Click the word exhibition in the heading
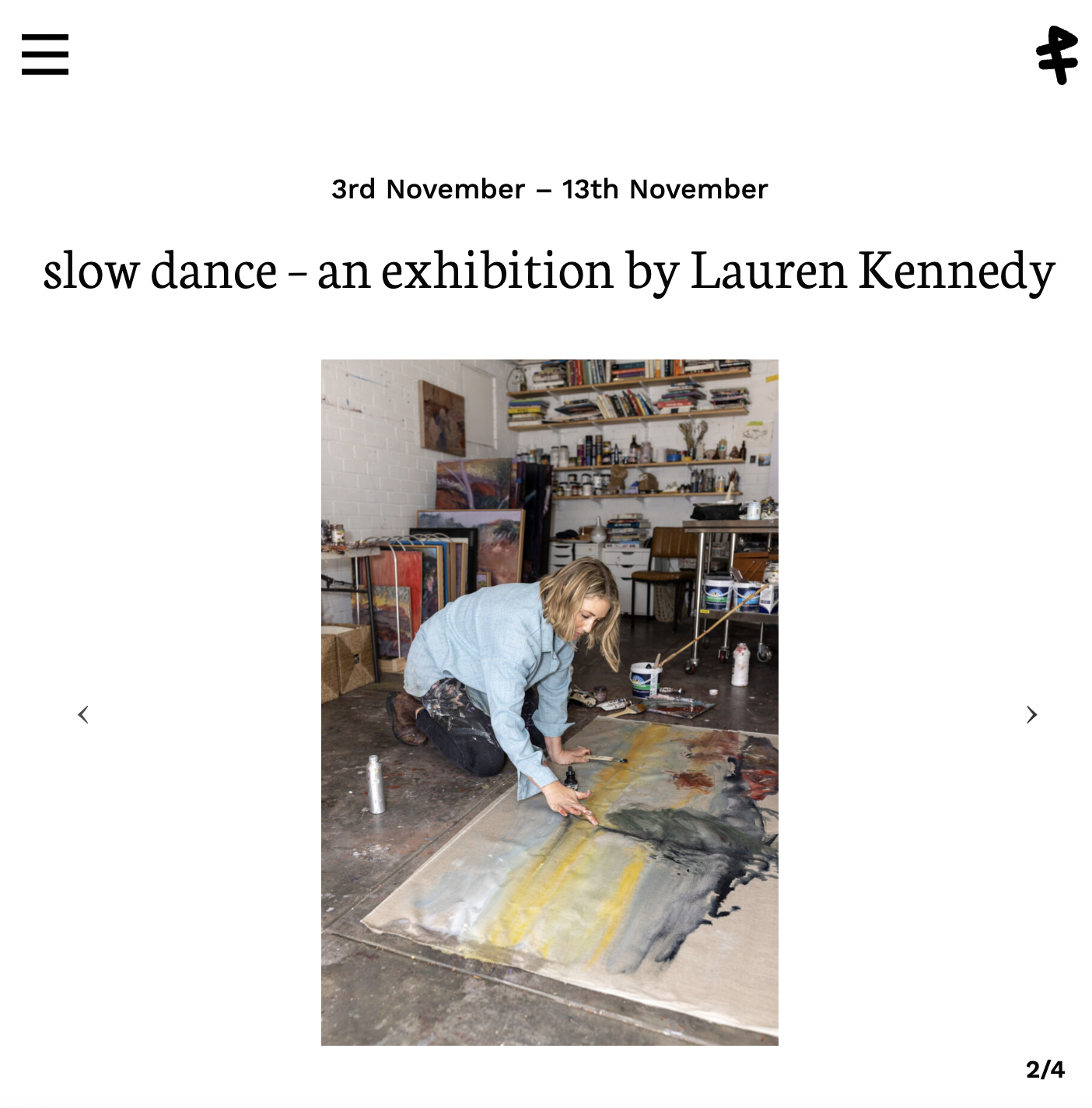This screenshot has width=1092, height=1108. pos(498,271)
